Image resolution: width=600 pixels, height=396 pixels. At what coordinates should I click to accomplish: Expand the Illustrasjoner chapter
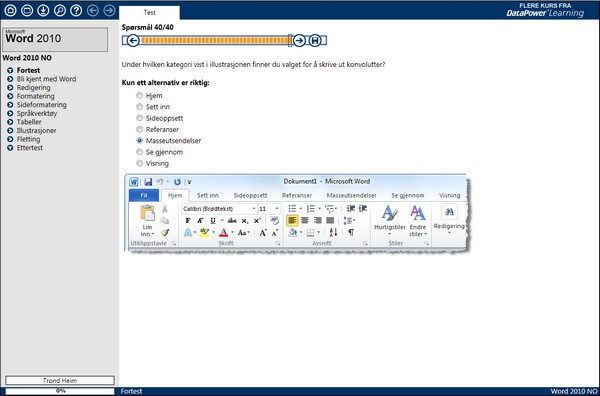tap(10, 130)
